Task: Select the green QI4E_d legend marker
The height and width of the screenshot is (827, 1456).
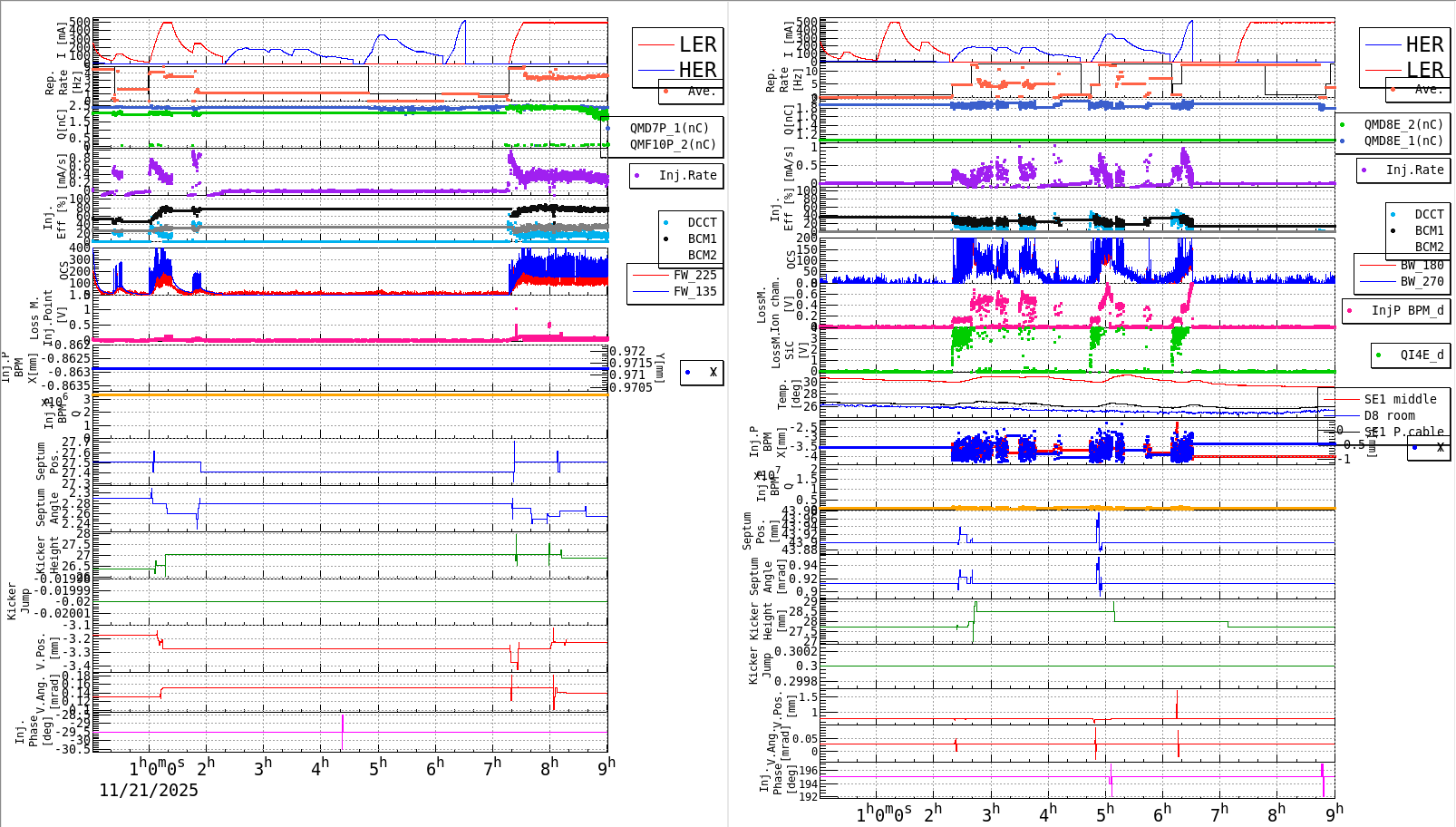Action: (x=1378, y=354)
